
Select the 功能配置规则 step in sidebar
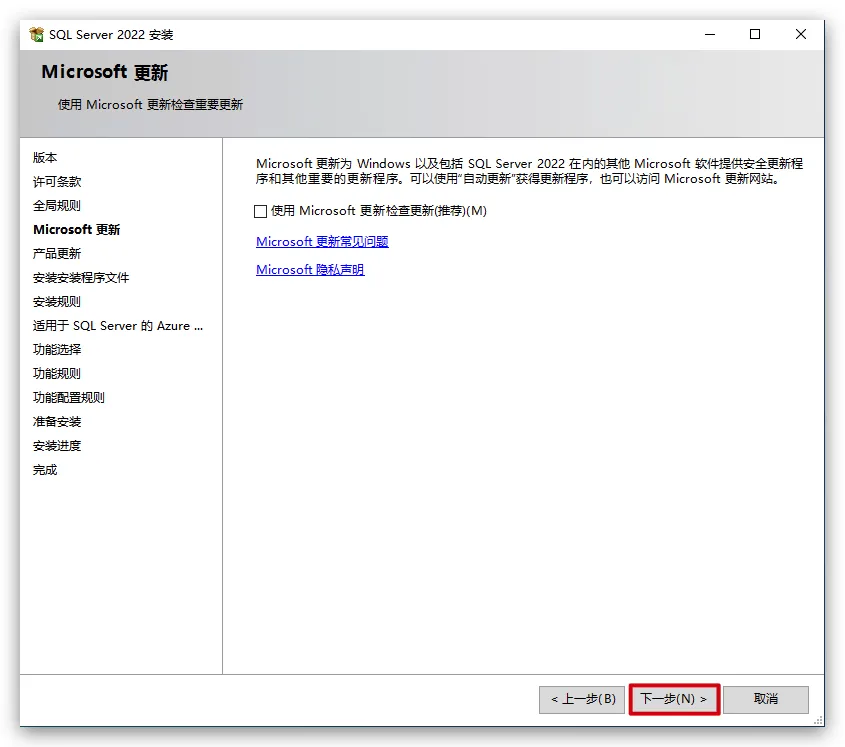(x=68, y=398)
